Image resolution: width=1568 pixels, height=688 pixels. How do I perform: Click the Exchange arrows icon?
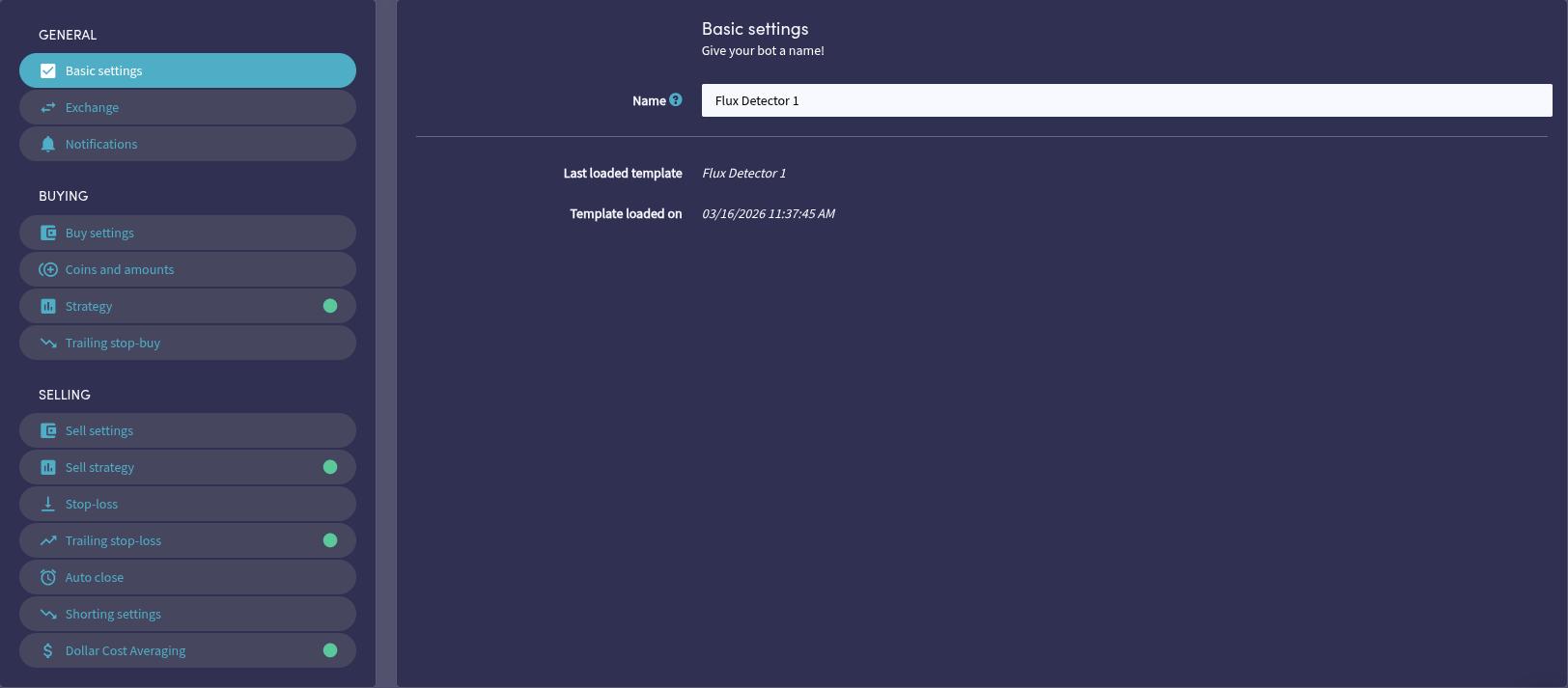(x=48, y=107)
